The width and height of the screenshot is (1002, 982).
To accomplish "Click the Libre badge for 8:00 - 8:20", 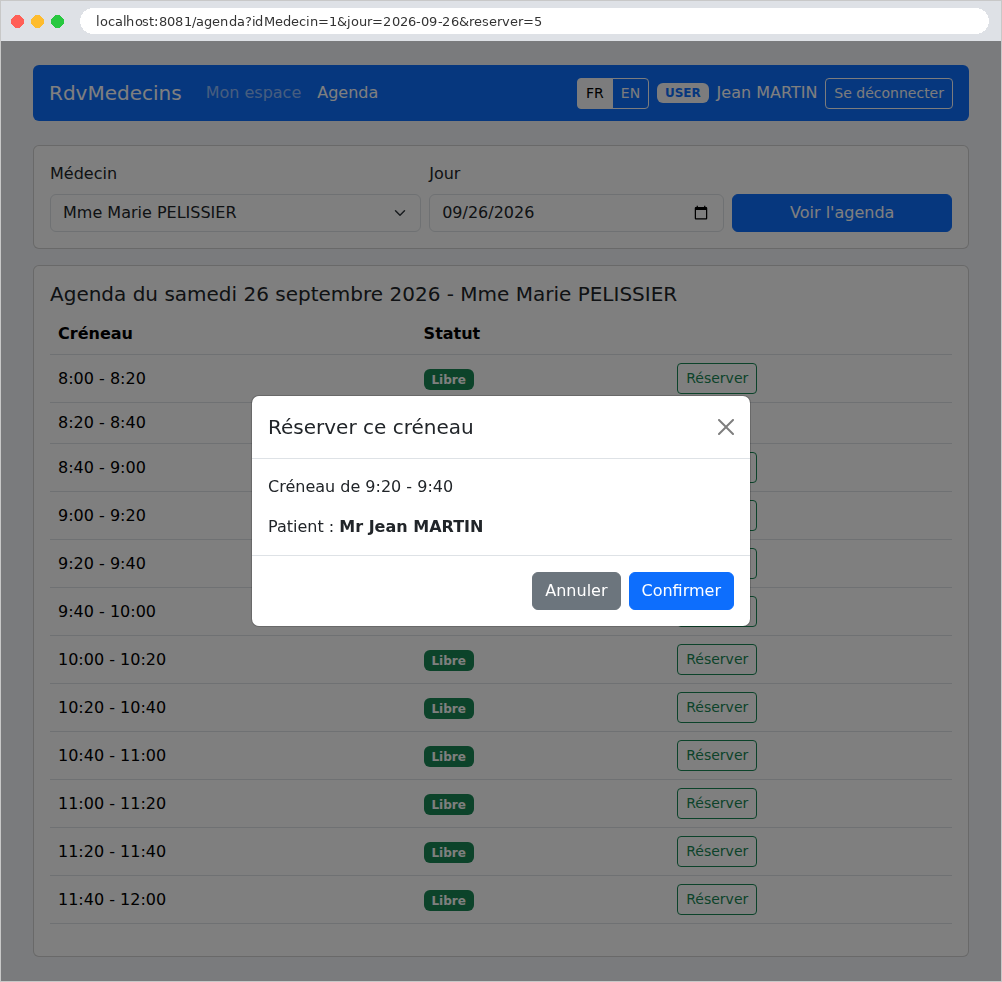I will pos(449,380).
